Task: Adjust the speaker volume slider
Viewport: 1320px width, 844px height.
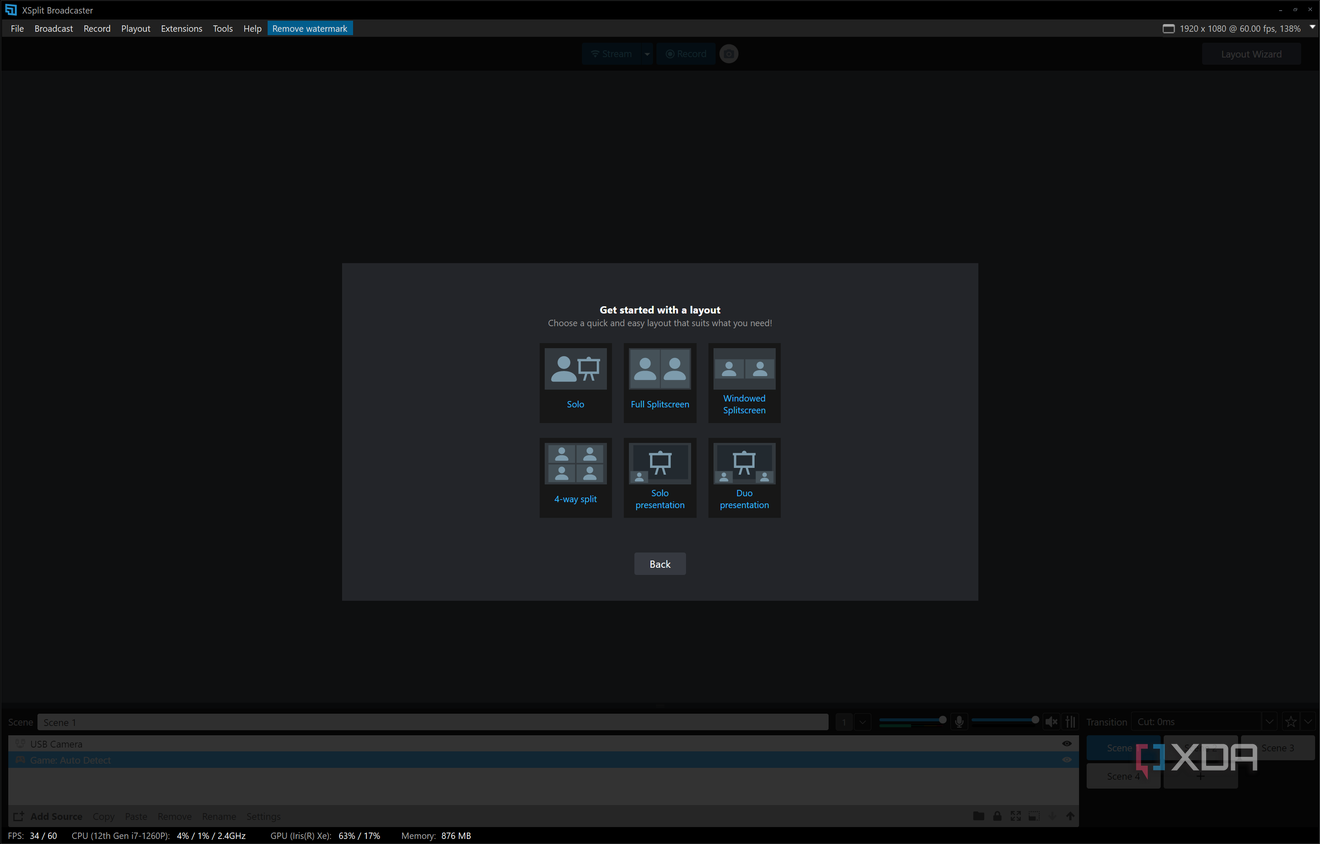Action: 1005,720
